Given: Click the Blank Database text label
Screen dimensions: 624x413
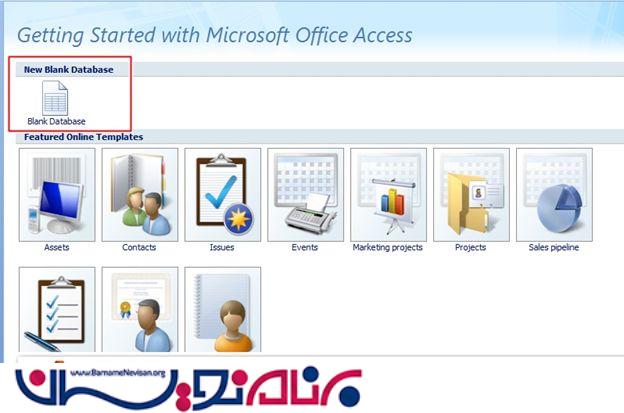Looking at the screenshot, I should [56, 121].
